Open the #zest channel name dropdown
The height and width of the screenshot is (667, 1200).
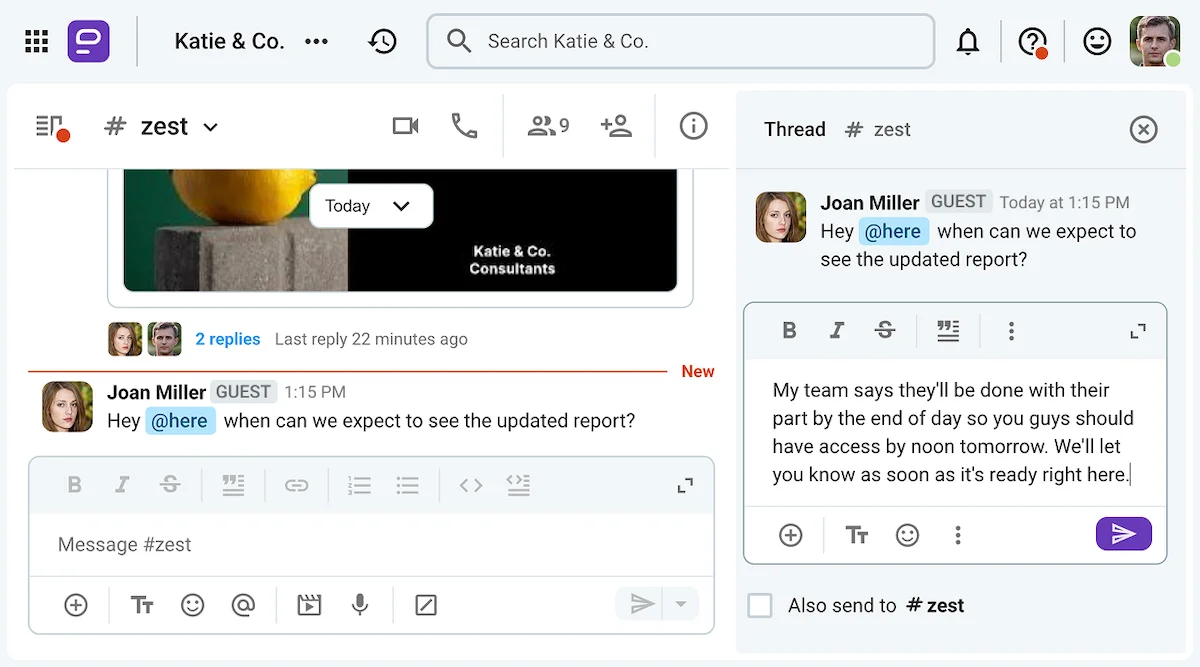point(210,126)
